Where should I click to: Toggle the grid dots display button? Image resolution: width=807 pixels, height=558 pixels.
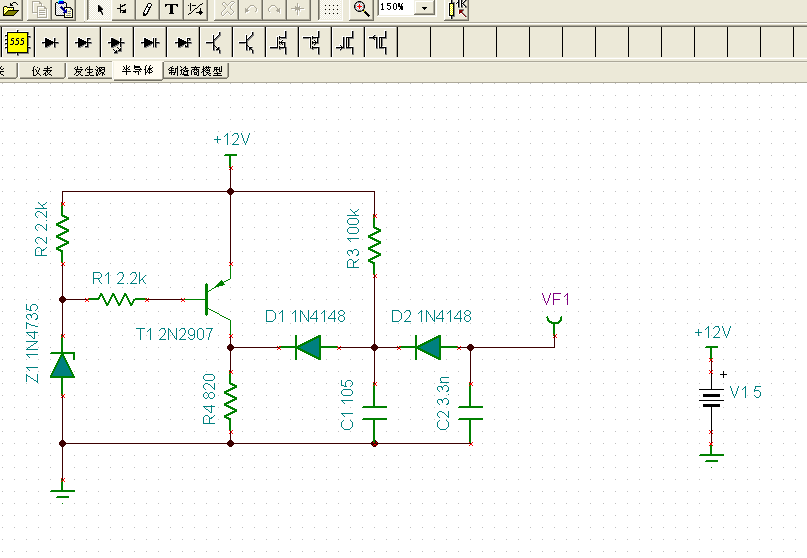[332, 9]
